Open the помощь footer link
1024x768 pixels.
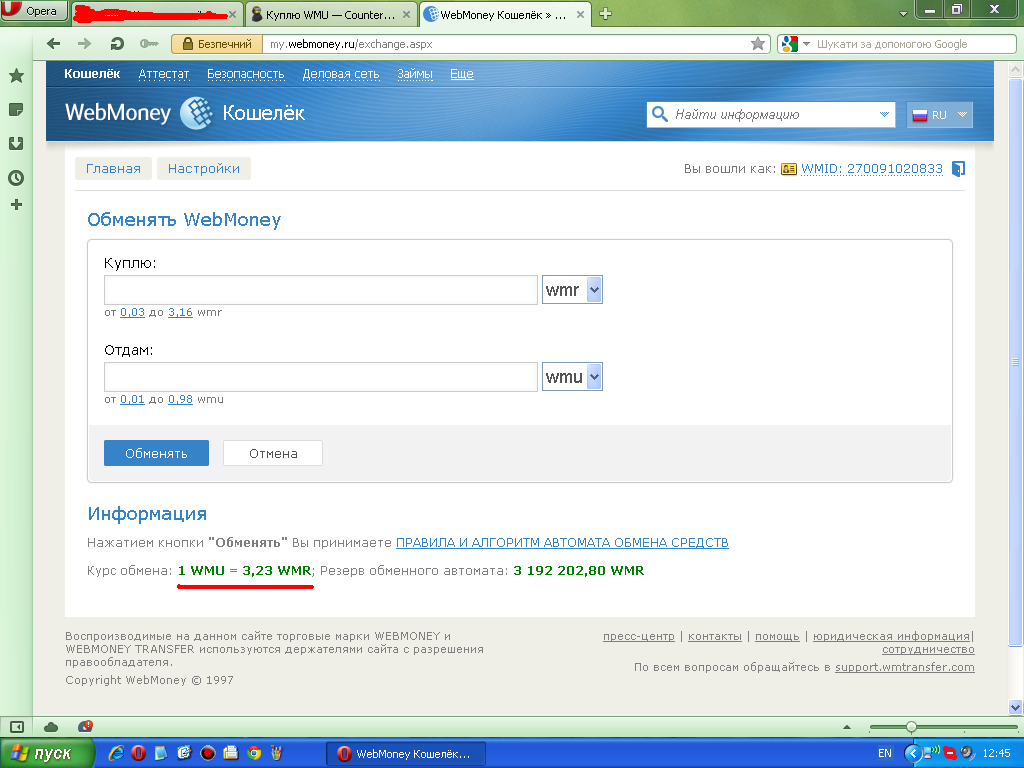tap(777, 636)
